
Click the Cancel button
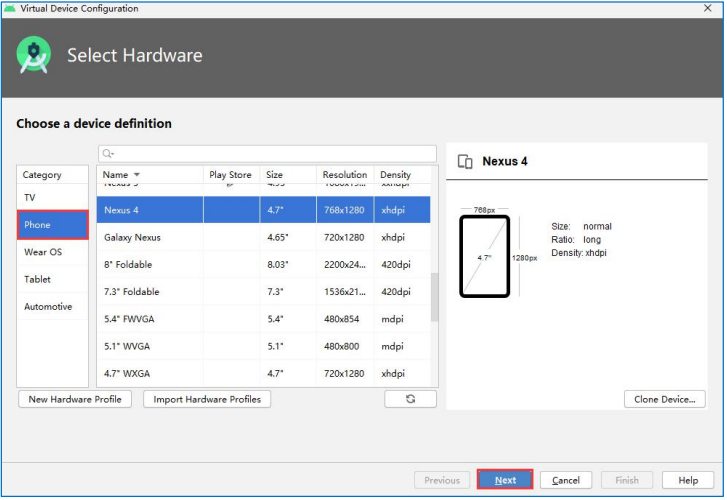point(568,481)
